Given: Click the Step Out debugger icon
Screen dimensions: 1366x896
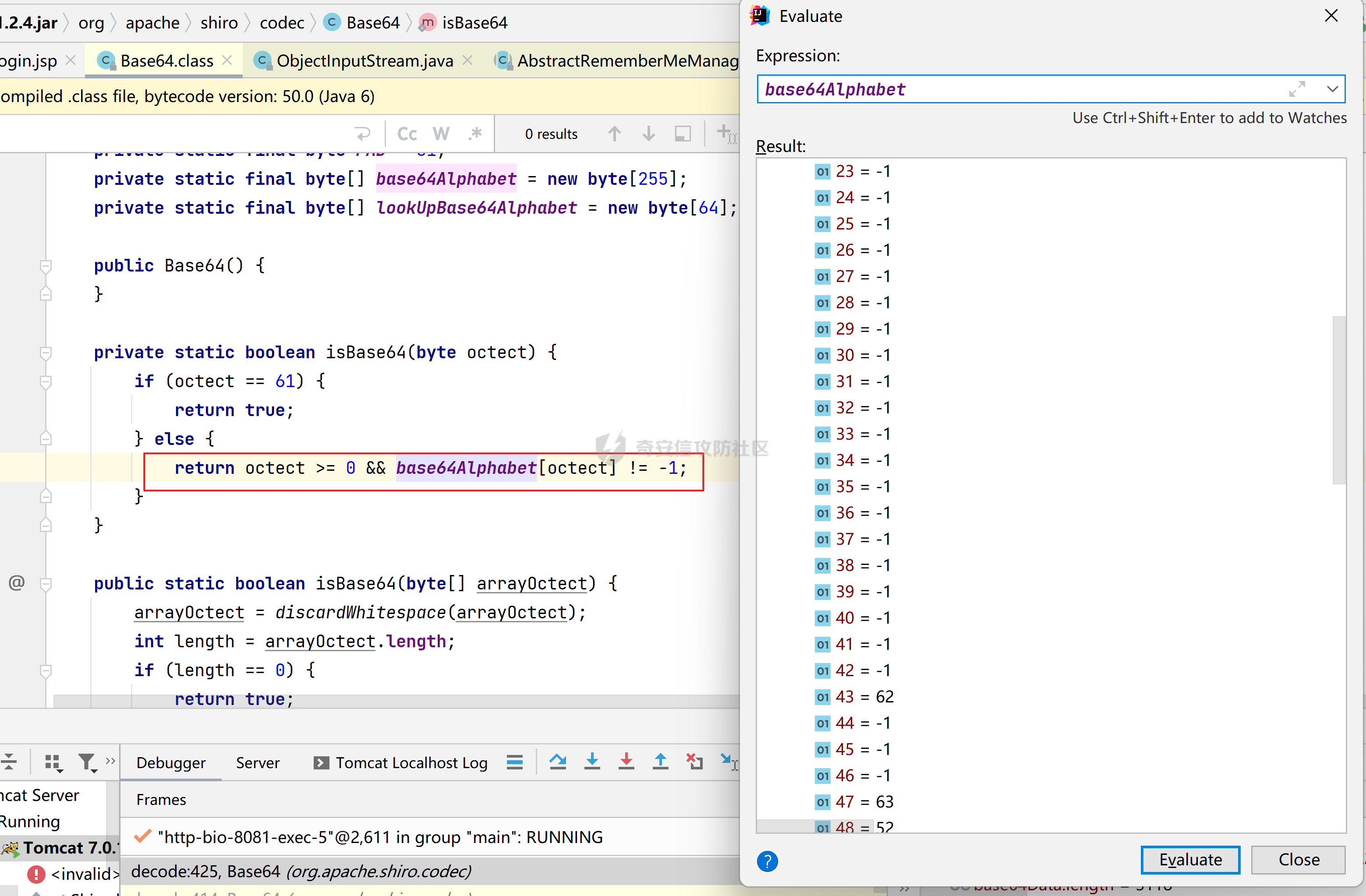Looking at the screenshot, I should [x=661, y=762].
